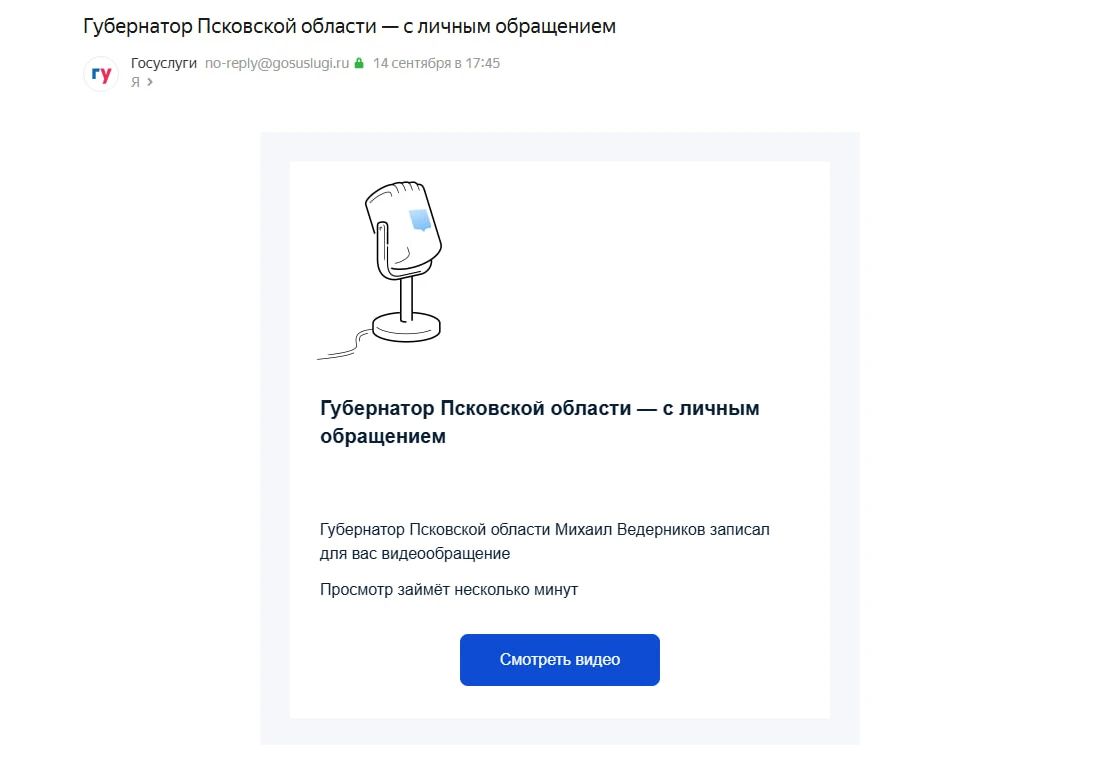The height and width of the screenshot is (774, 1106).
Task: Click the green lock security icon
Action: [359, 63]
